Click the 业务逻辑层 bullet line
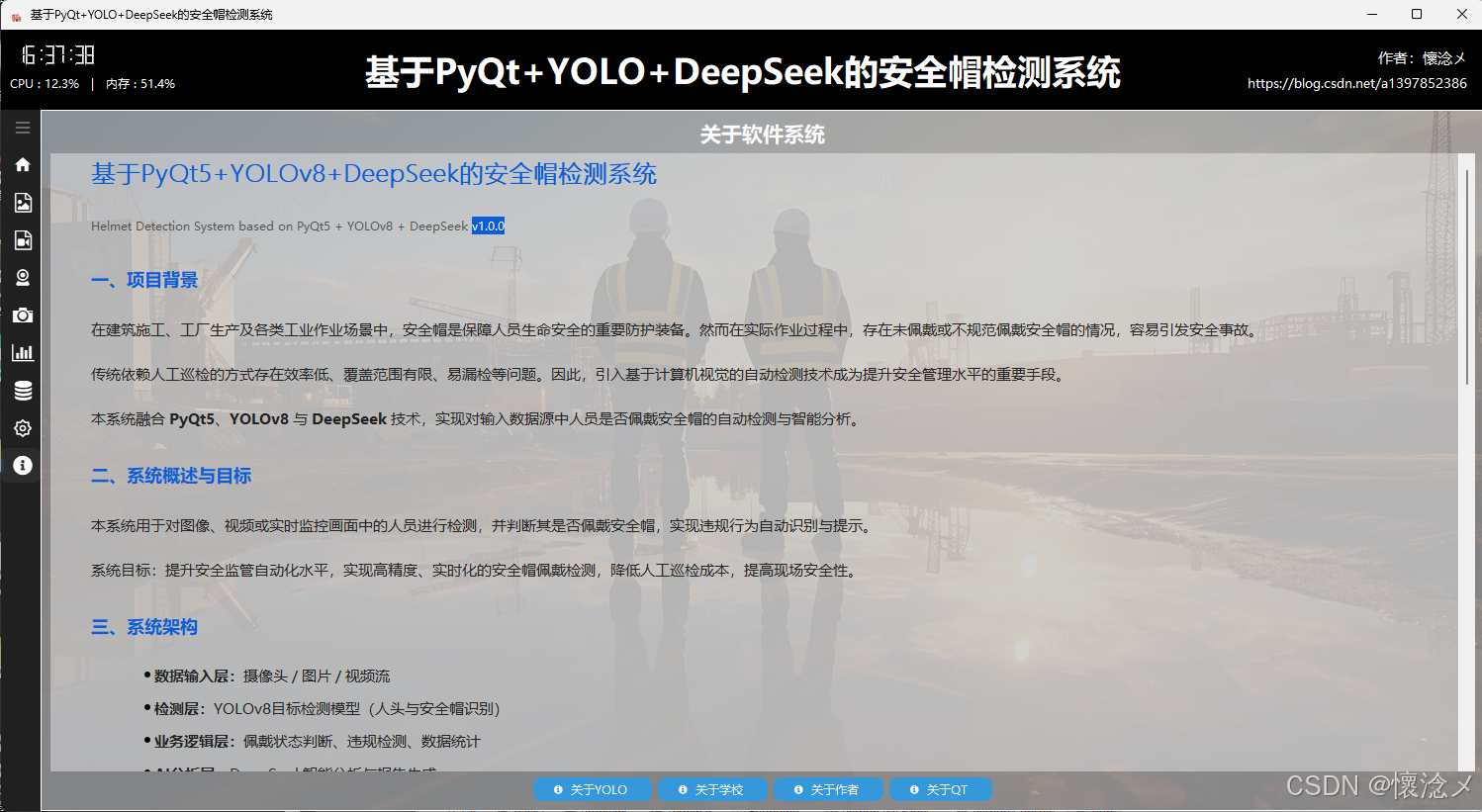Image resolution: width=1482 pixels, height=812 pixels. 312,741
